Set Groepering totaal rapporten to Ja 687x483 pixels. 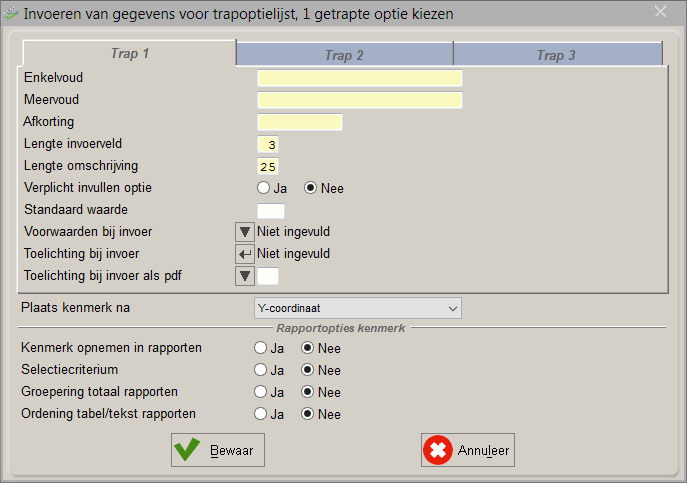pos(260,392)
